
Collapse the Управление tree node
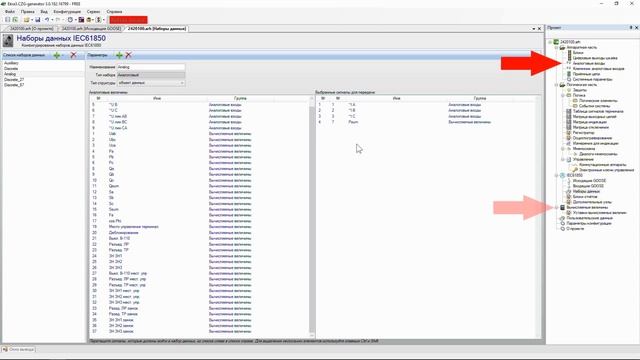(563, 159)
